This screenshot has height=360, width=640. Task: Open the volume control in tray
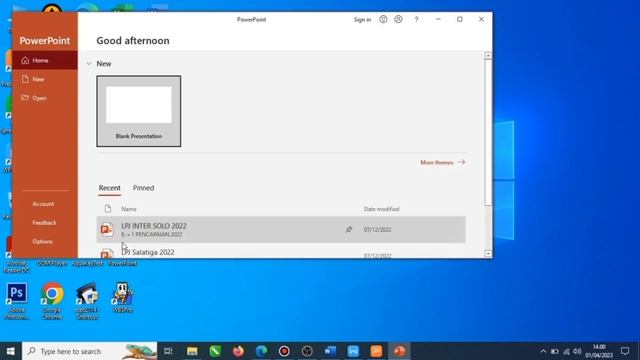[x=577, y=351]
